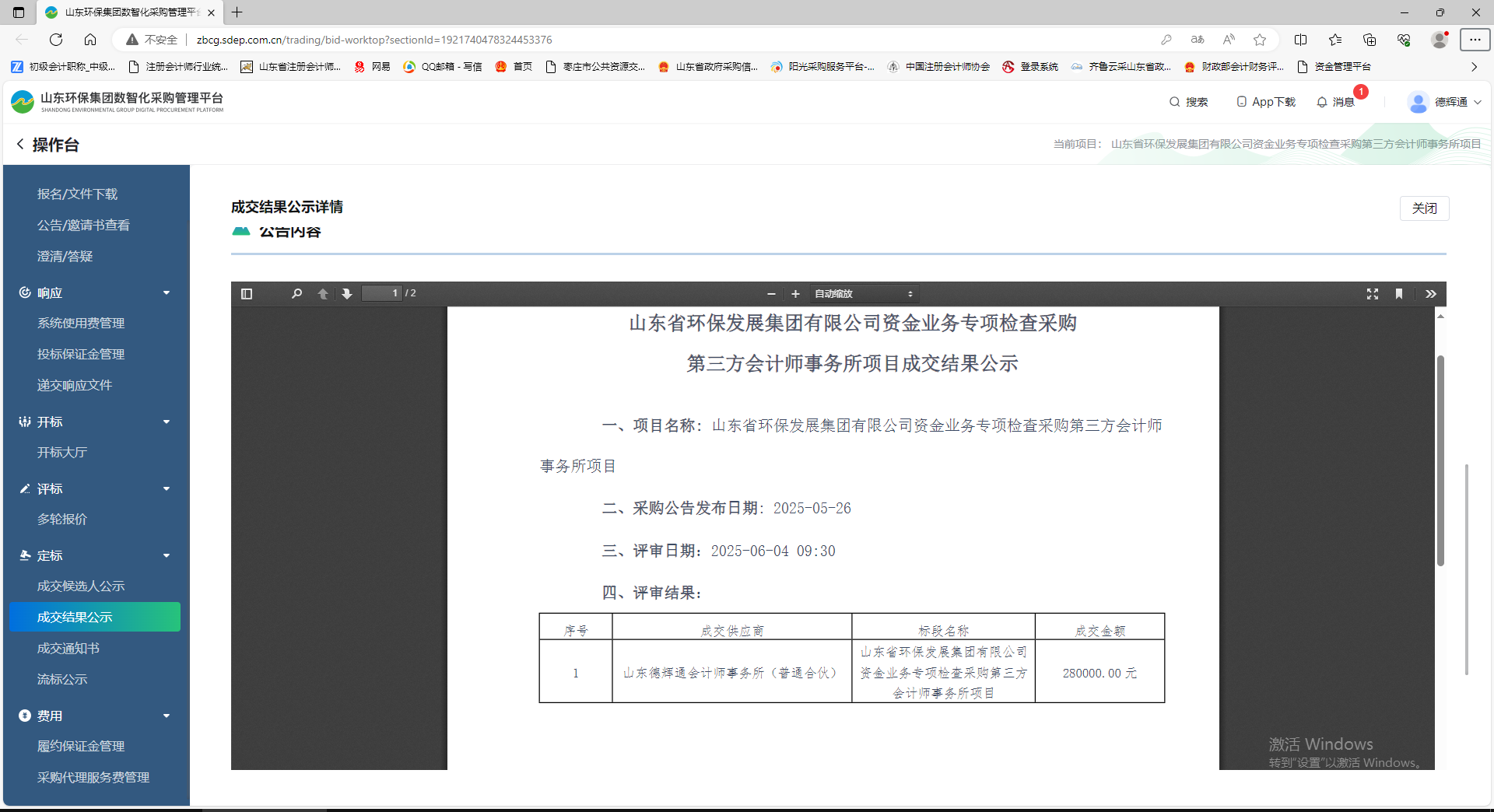Enter presentation mode for the PDF

(x=1373, y=294)
